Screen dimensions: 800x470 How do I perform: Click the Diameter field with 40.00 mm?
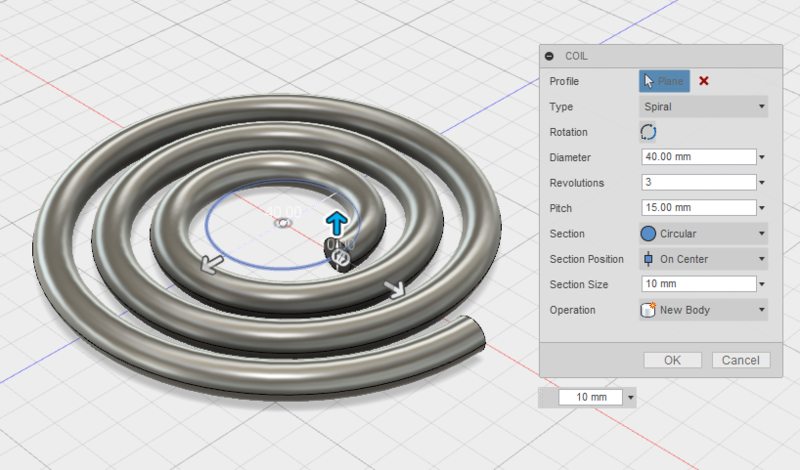698,157
